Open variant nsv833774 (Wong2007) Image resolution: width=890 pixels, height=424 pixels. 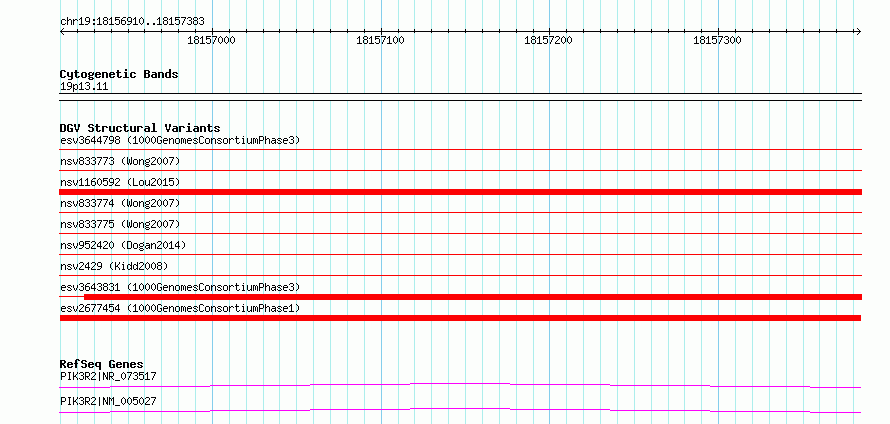click(x=120, y=203)
